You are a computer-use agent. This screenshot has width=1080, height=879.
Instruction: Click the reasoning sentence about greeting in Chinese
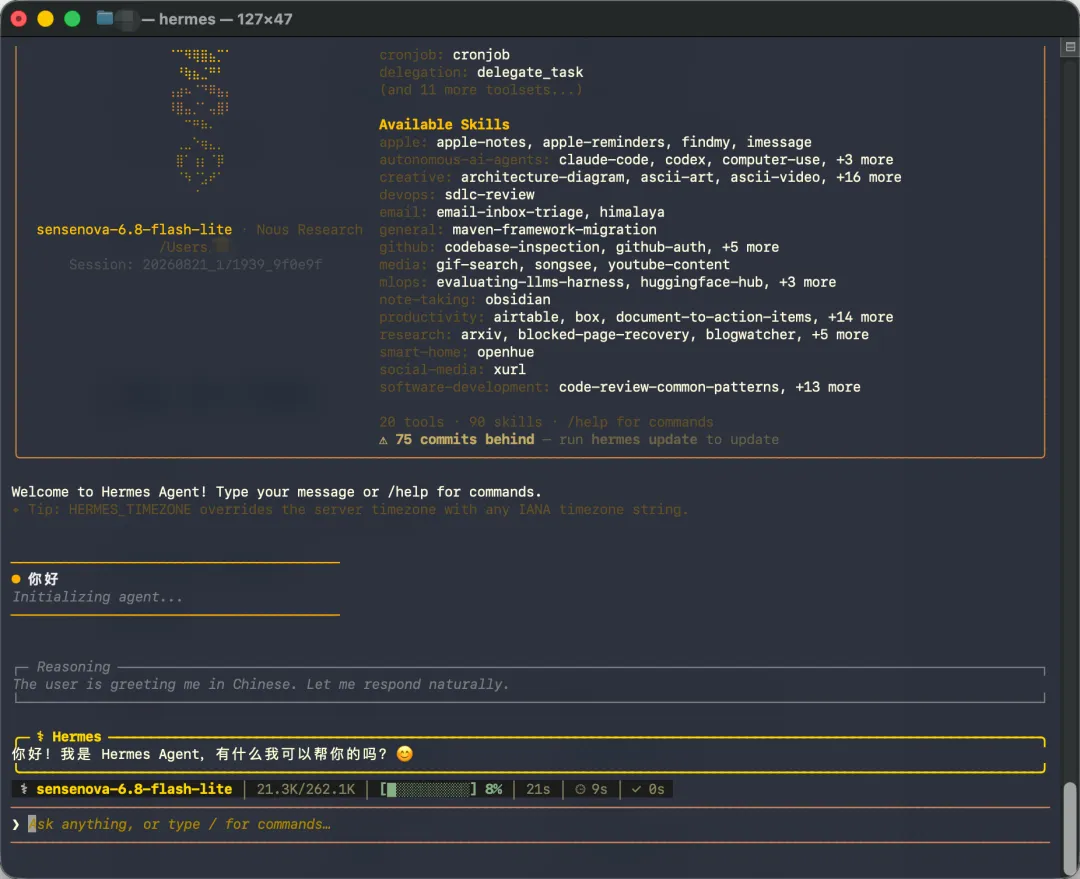(x=260, y=685)
